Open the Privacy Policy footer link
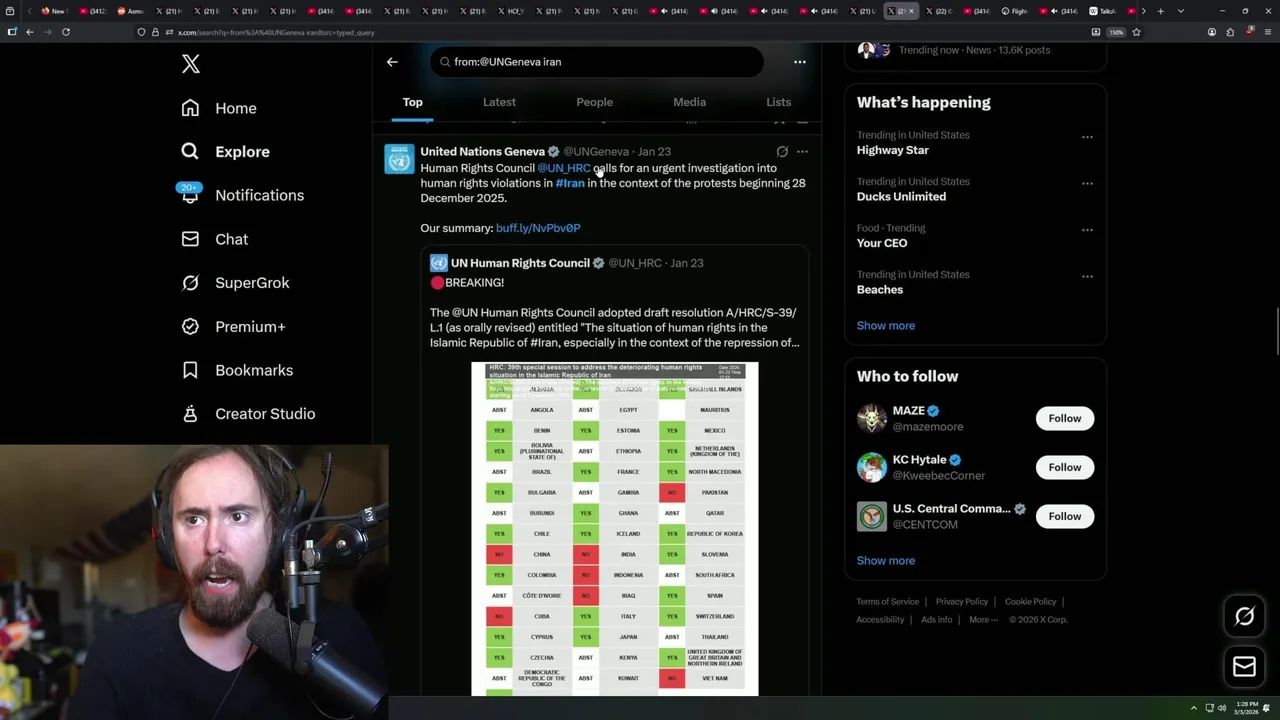 point(961,602)
